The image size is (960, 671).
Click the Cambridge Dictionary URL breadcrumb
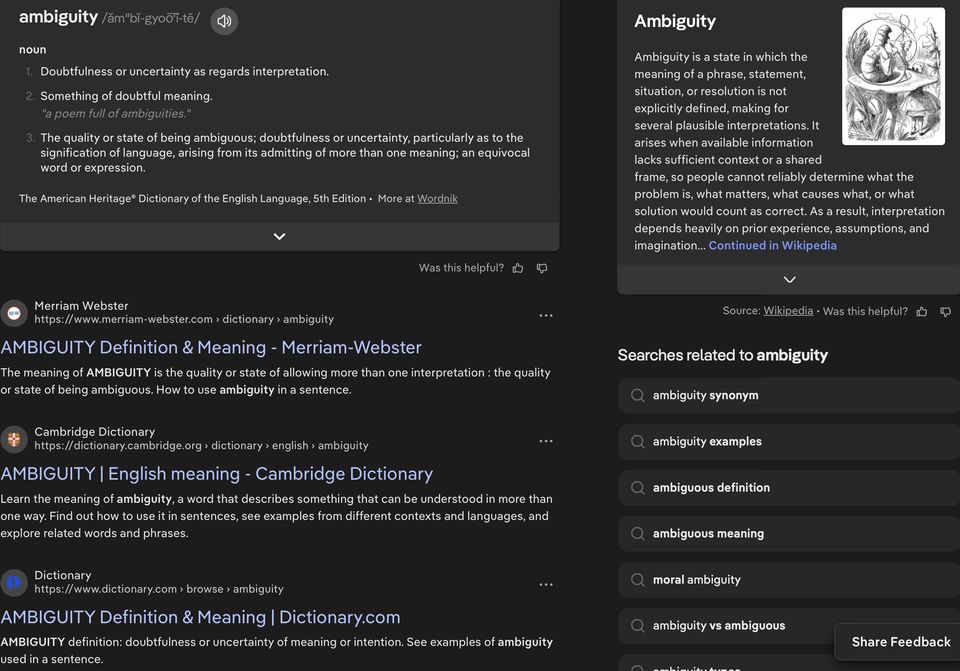click(201, 445)
